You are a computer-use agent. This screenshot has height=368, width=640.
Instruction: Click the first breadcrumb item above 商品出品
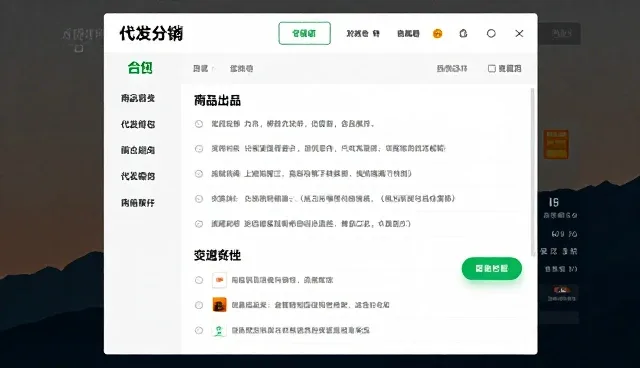tap(200, 69)
